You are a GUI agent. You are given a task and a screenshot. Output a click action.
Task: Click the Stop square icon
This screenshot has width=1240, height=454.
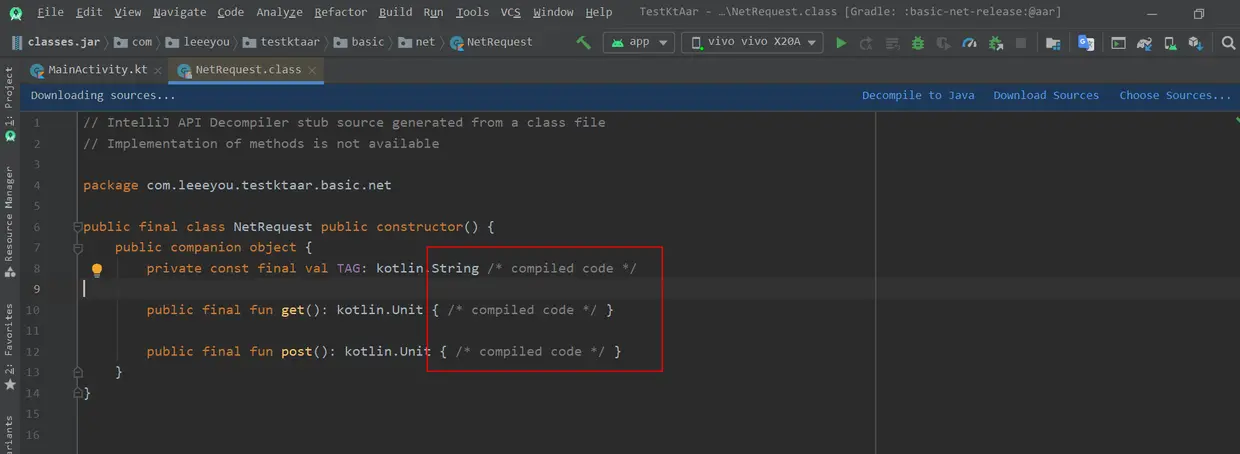(x=1021, y=43)
